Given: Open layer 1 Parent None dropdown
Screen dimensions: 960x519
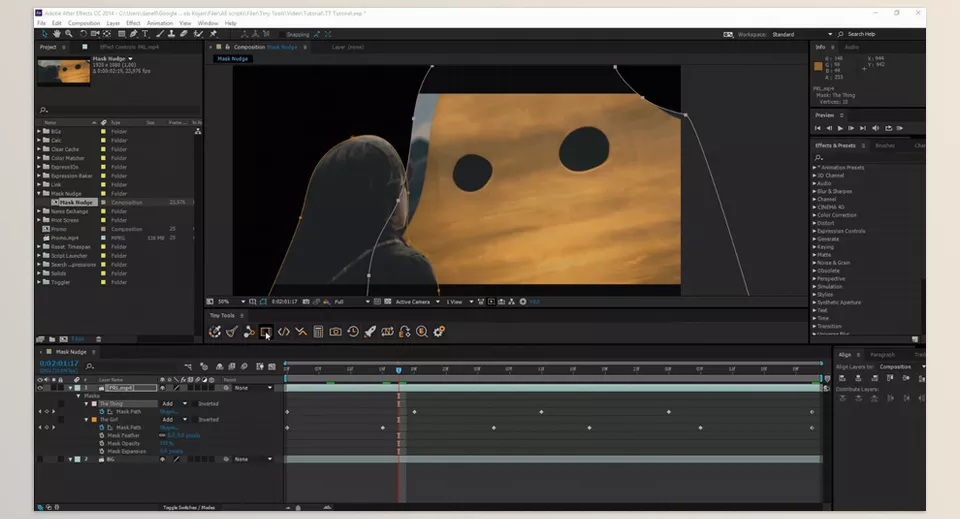Looking at the screenshot, I should tap(253, 388).
